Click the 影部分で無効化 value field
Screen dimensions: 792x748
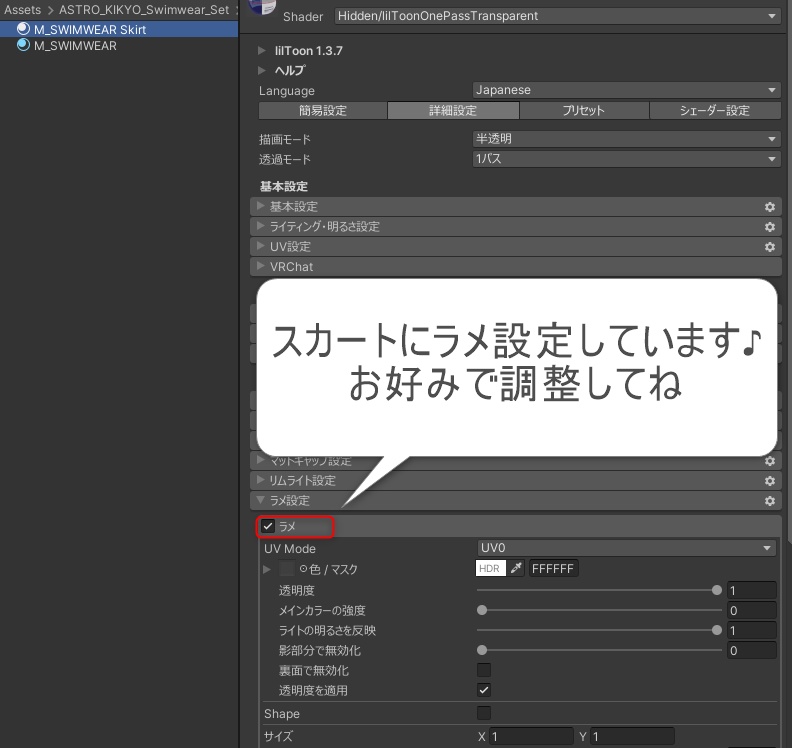(x=752, y=650)
